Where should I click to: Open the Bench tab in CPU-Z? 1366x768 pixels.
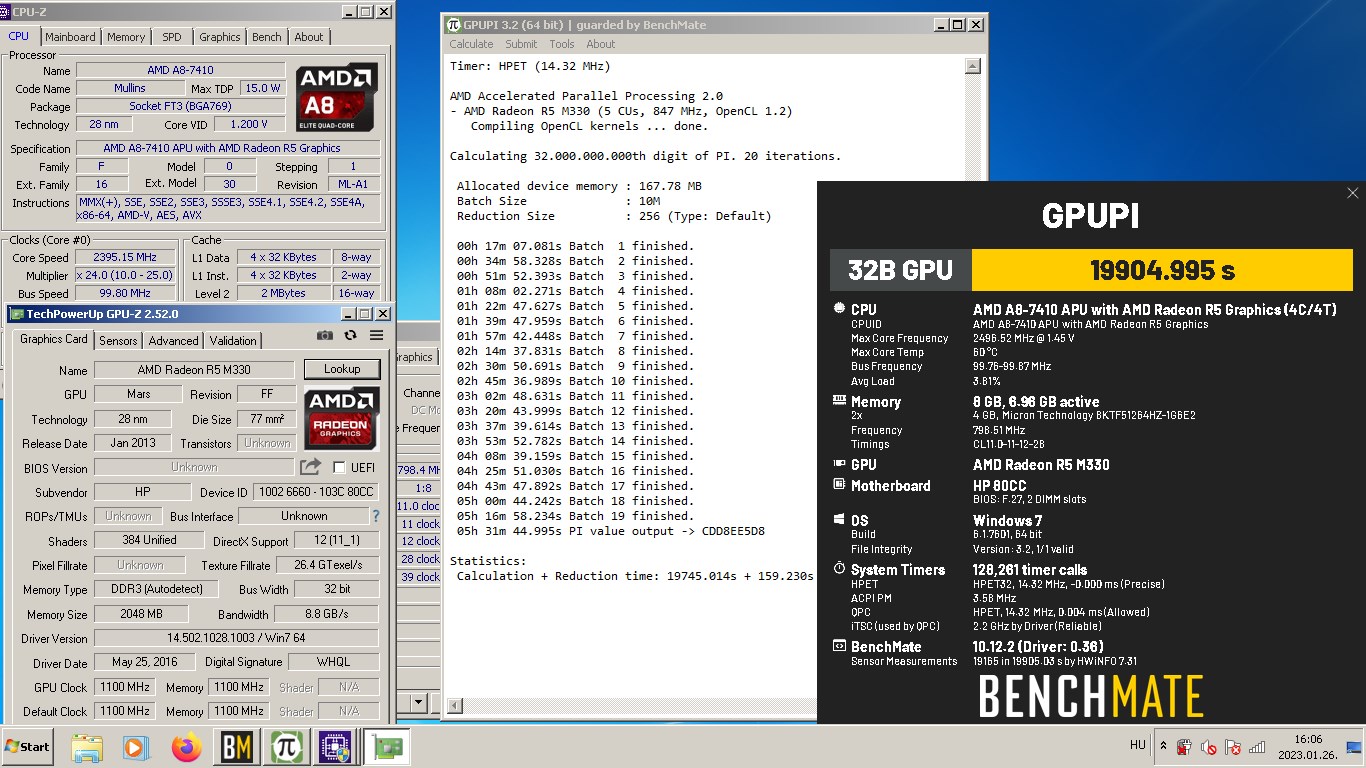click(x=266, y=37)
